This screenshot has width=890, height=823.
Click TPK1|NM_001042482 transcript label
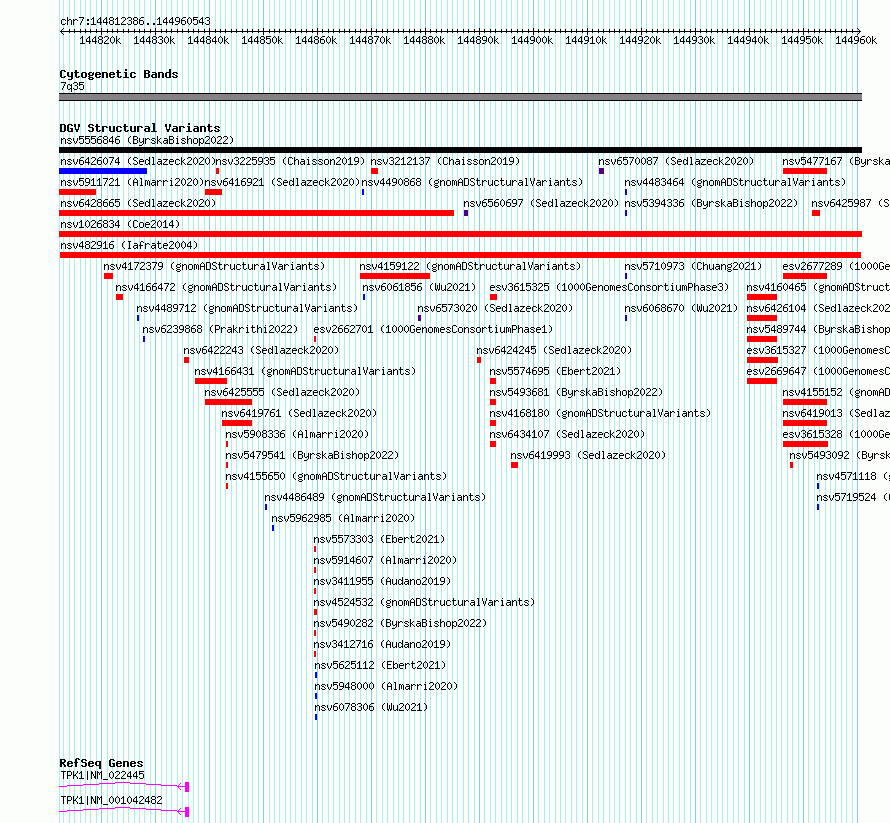(111, 800)
